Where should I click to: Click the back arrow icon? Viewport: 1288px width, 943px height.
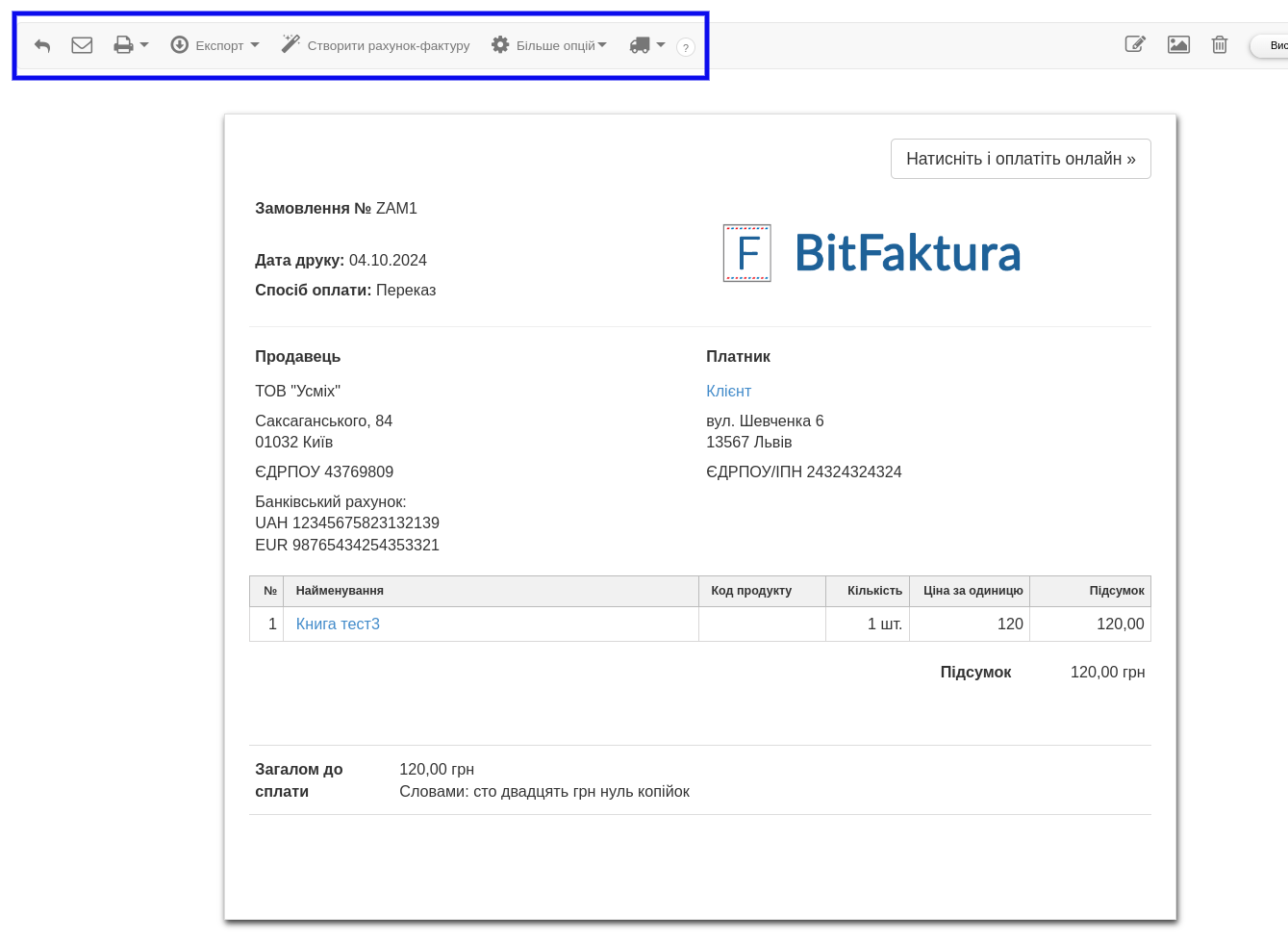coord(42,45)
